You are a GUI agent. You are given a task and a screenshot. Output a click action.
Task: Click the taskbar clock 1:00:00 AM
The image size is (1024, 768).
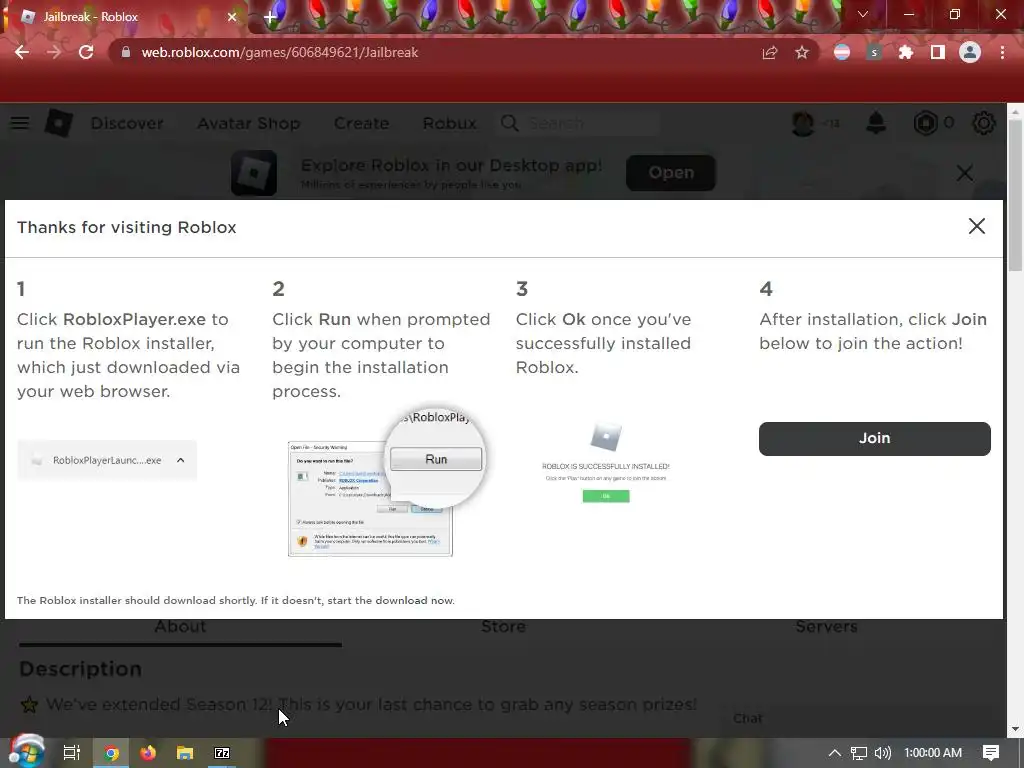coord(933,753)
